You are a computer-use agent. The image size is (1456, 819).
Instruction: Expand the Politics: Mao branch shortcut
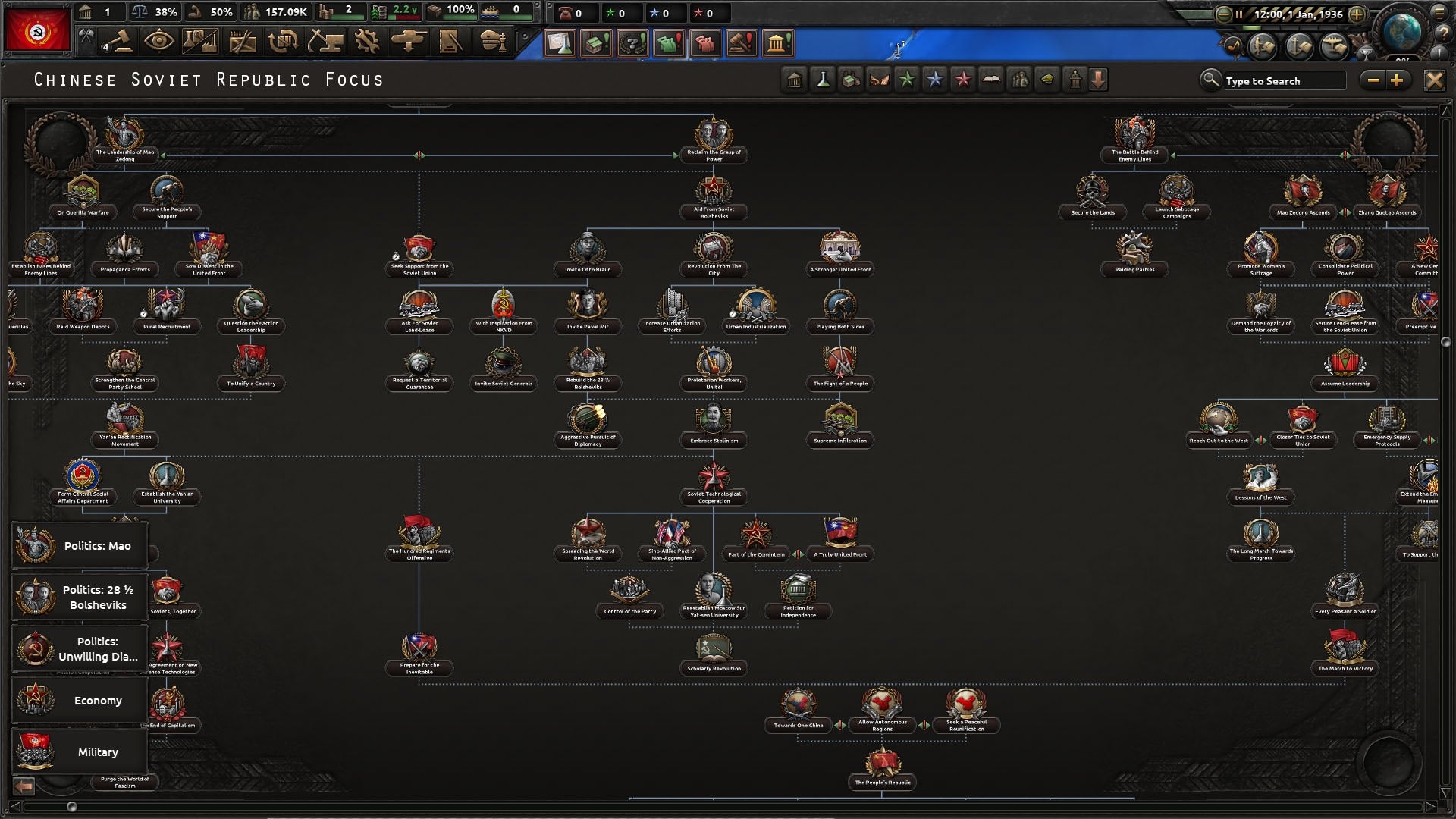click(79, 545)
